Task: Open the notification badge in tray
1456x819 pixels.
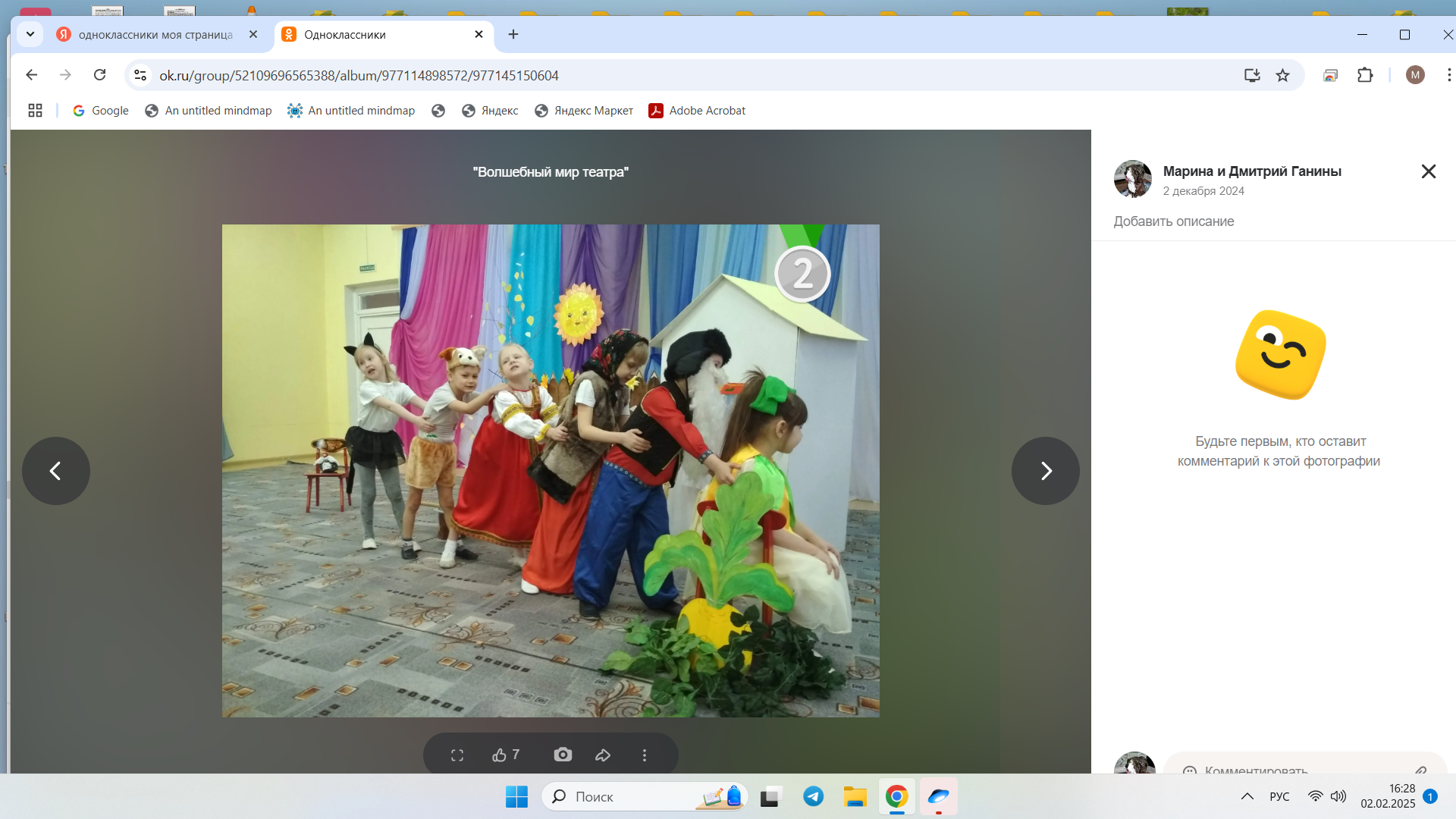Action: pos(1430,797)
